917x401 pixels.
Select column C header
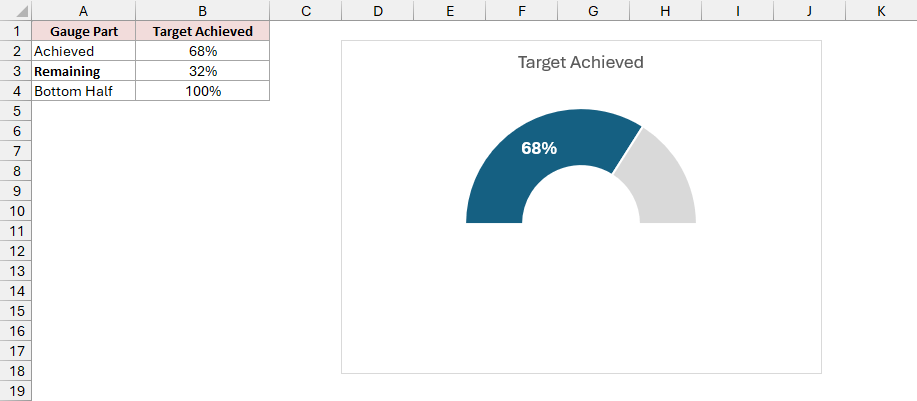305,11
